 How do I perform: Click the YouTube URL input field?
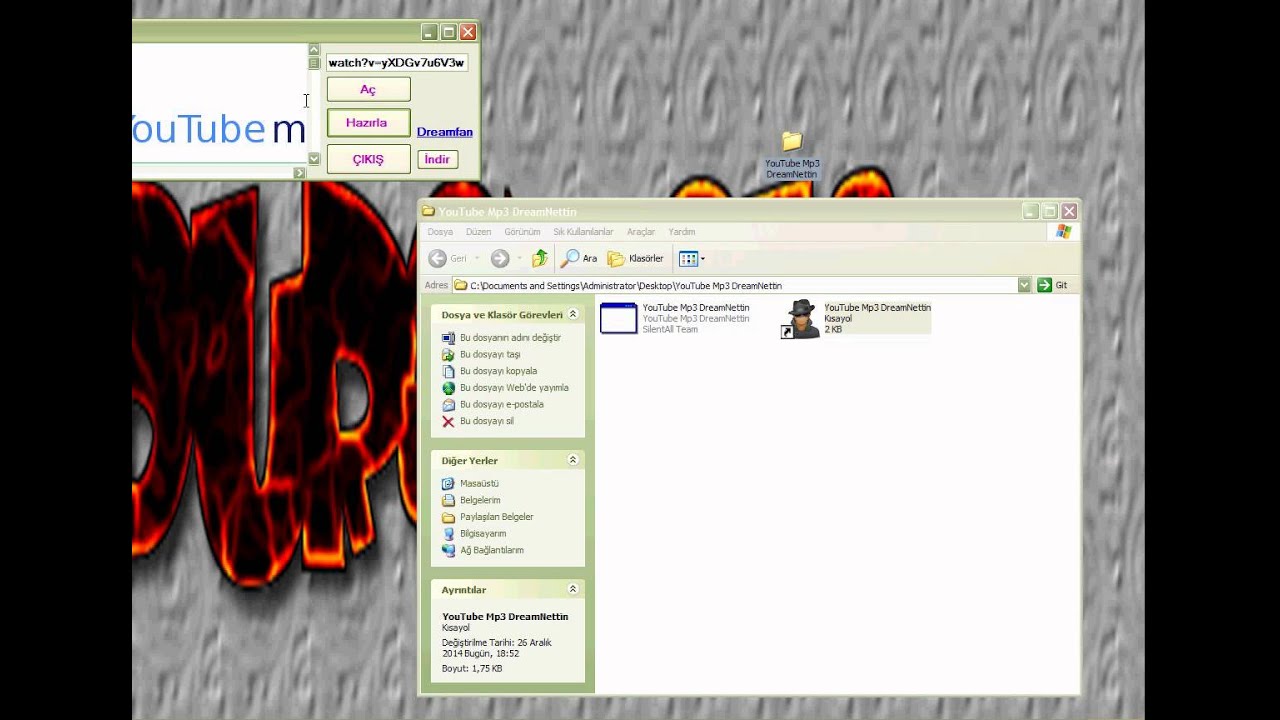pyautogui.click(x=397, y=62)
